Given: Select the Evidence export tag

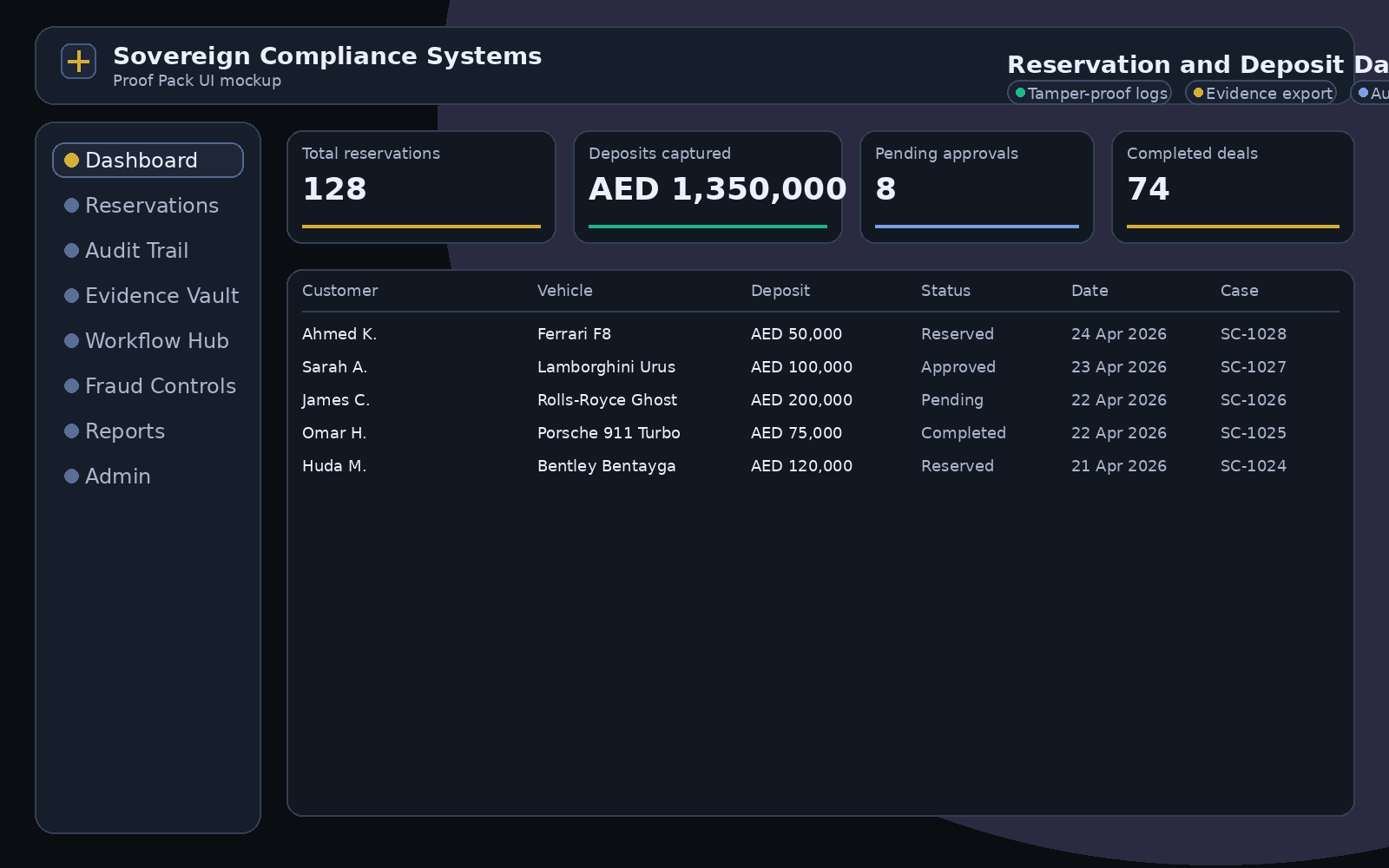Looking at the screenshot, I should click(x=1261, y=93).
